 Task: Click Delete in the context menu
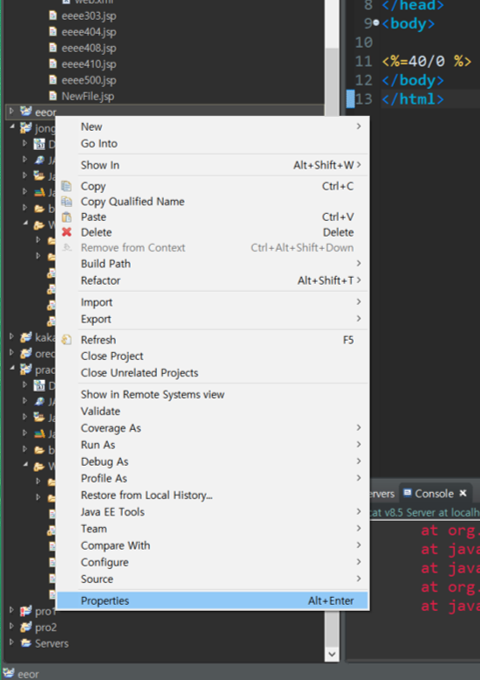[212, 232]
